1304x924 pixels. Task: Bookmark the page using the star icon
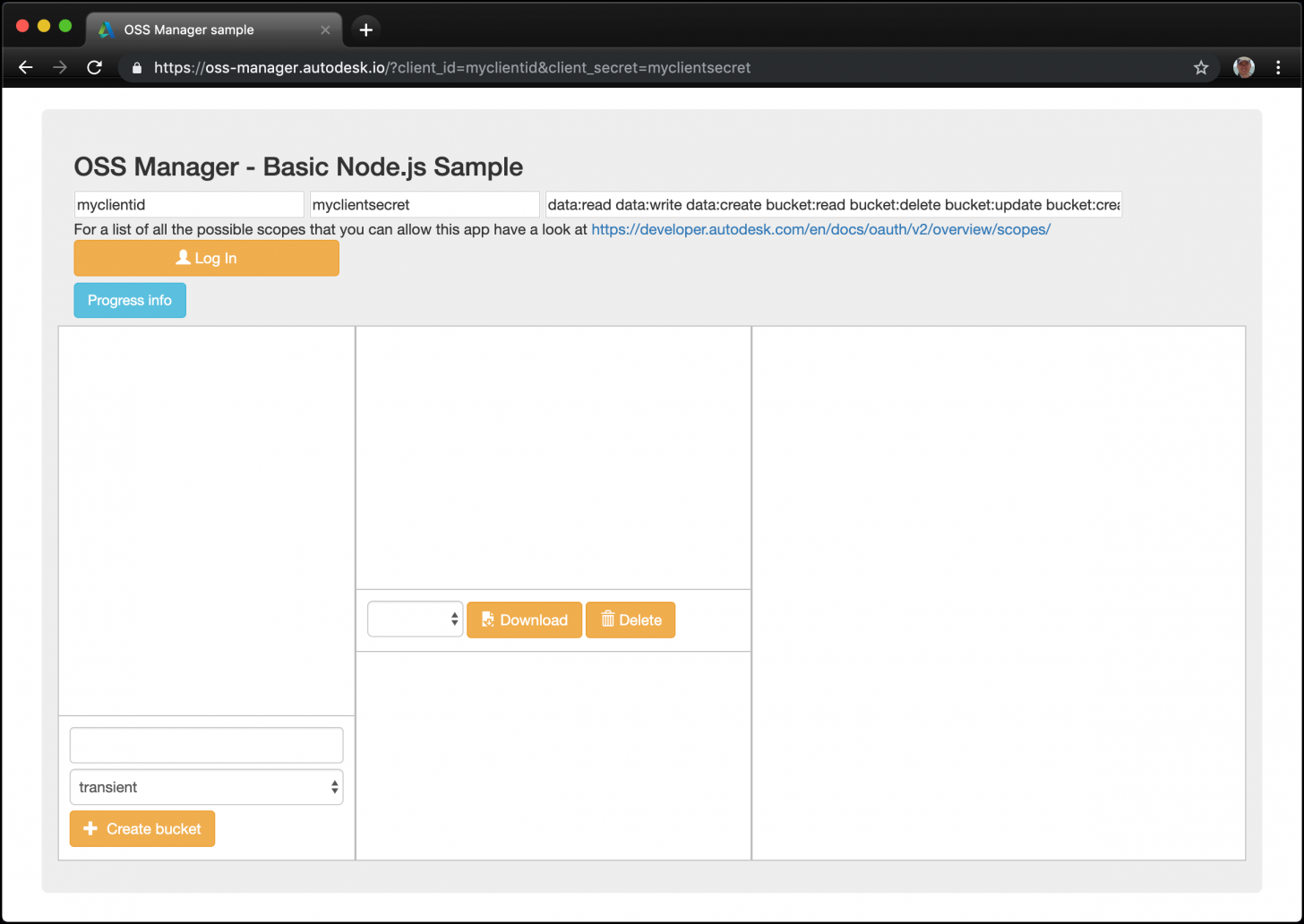pyautogui.click(x=1201, y=67)
